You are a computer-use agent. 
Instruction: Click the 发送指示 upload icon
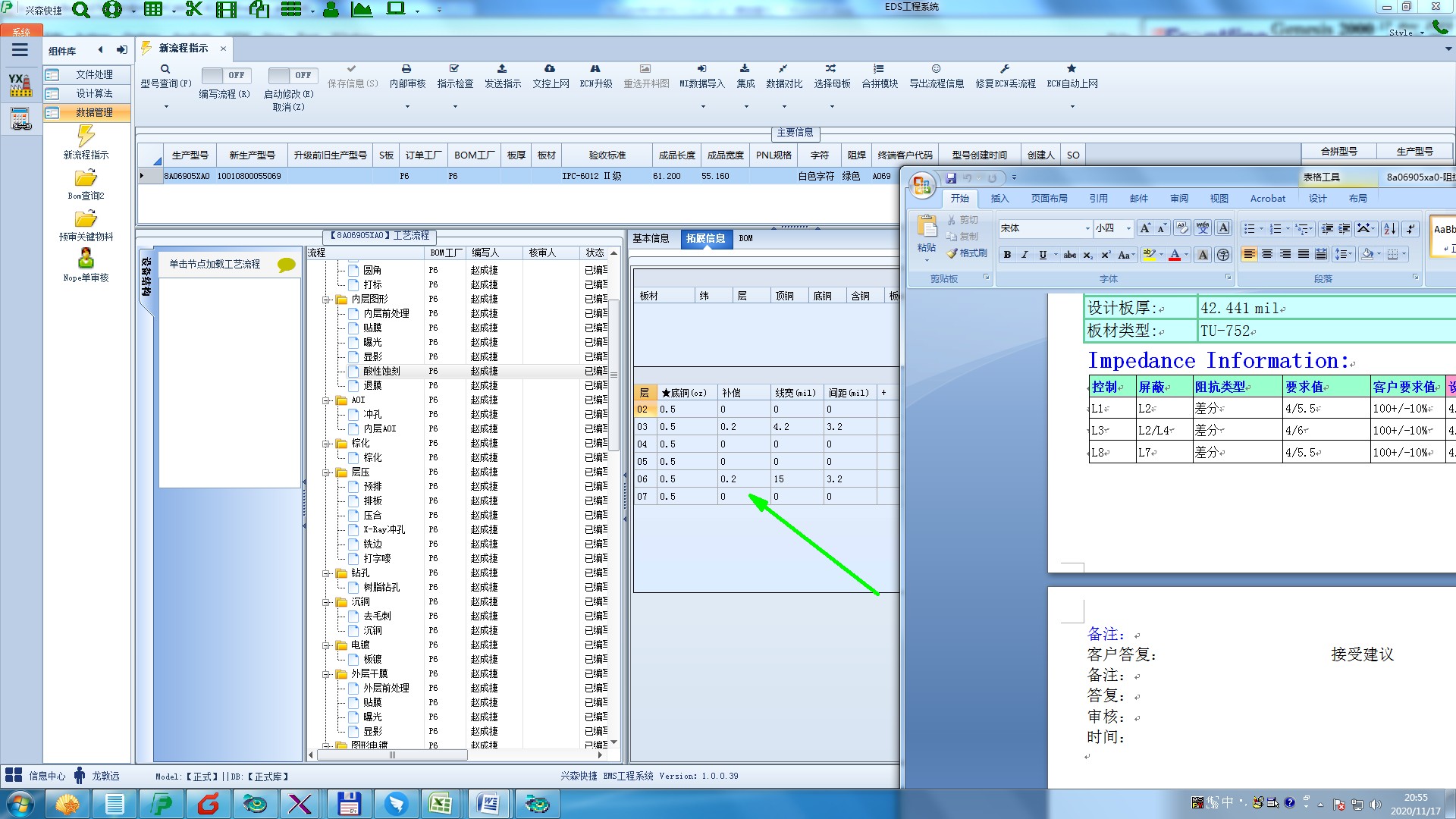502,69
